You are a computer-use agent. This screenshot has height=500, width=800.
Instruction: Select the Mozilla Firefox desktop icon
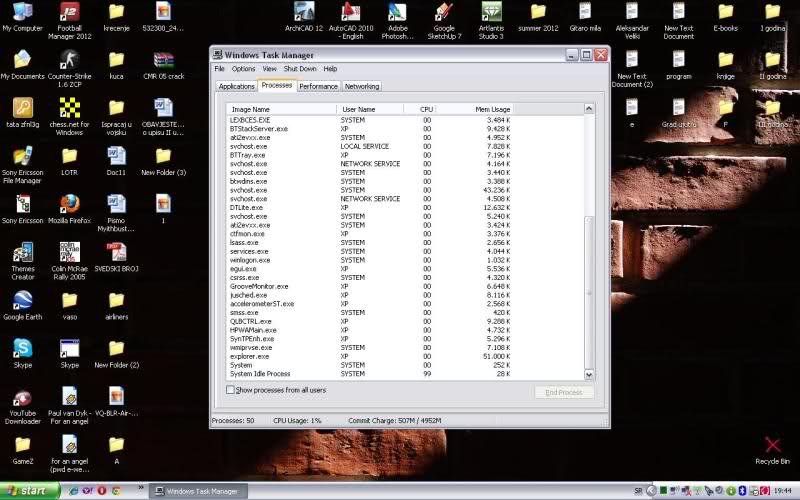[x=69, y=203]
